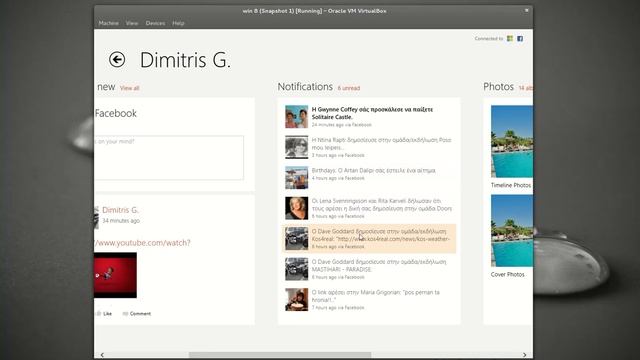Click the right arrow of the horizontal scrollbar

click(524, 355)
